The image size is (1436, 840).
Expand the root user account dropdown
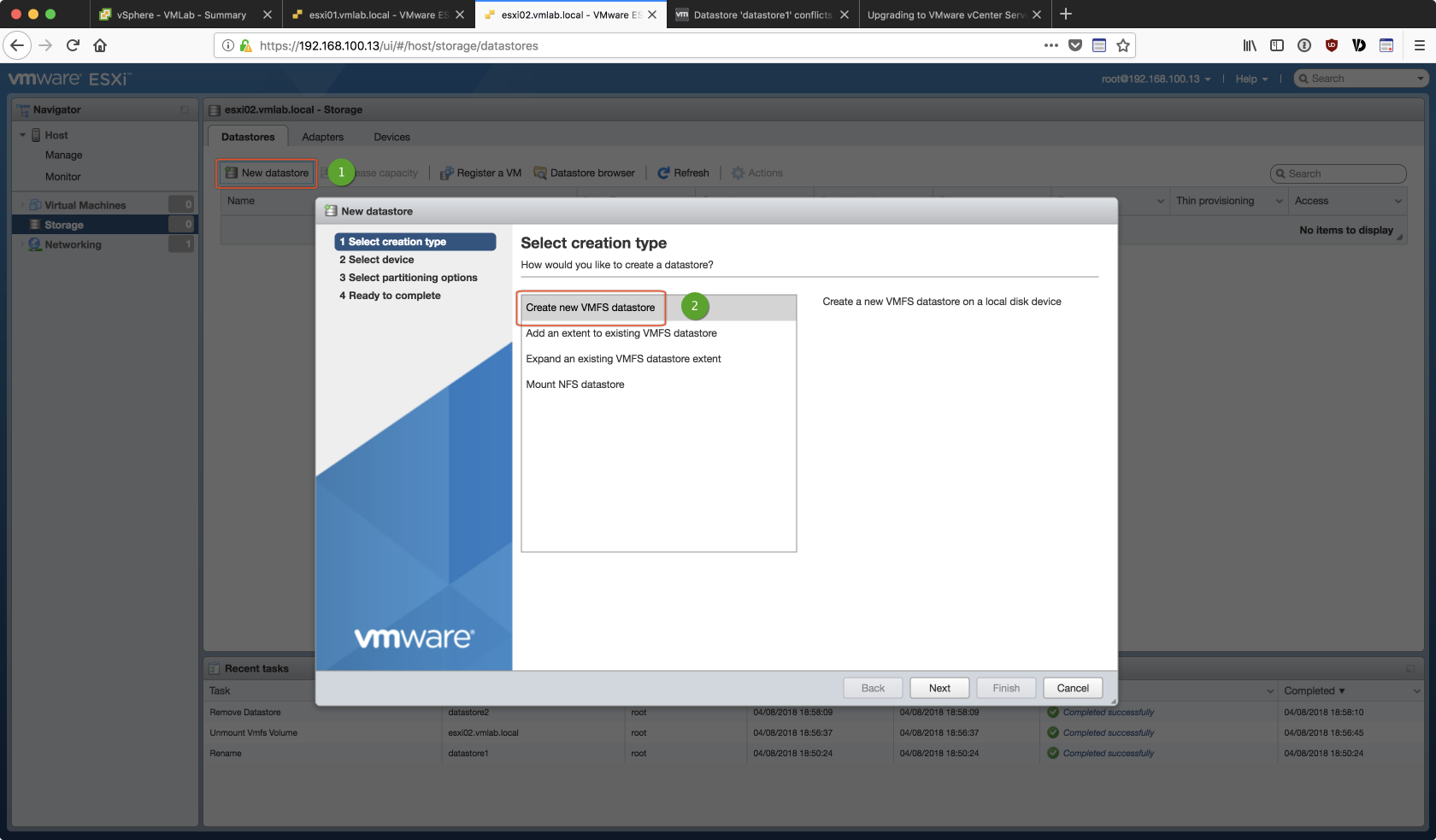point(1156,79)
